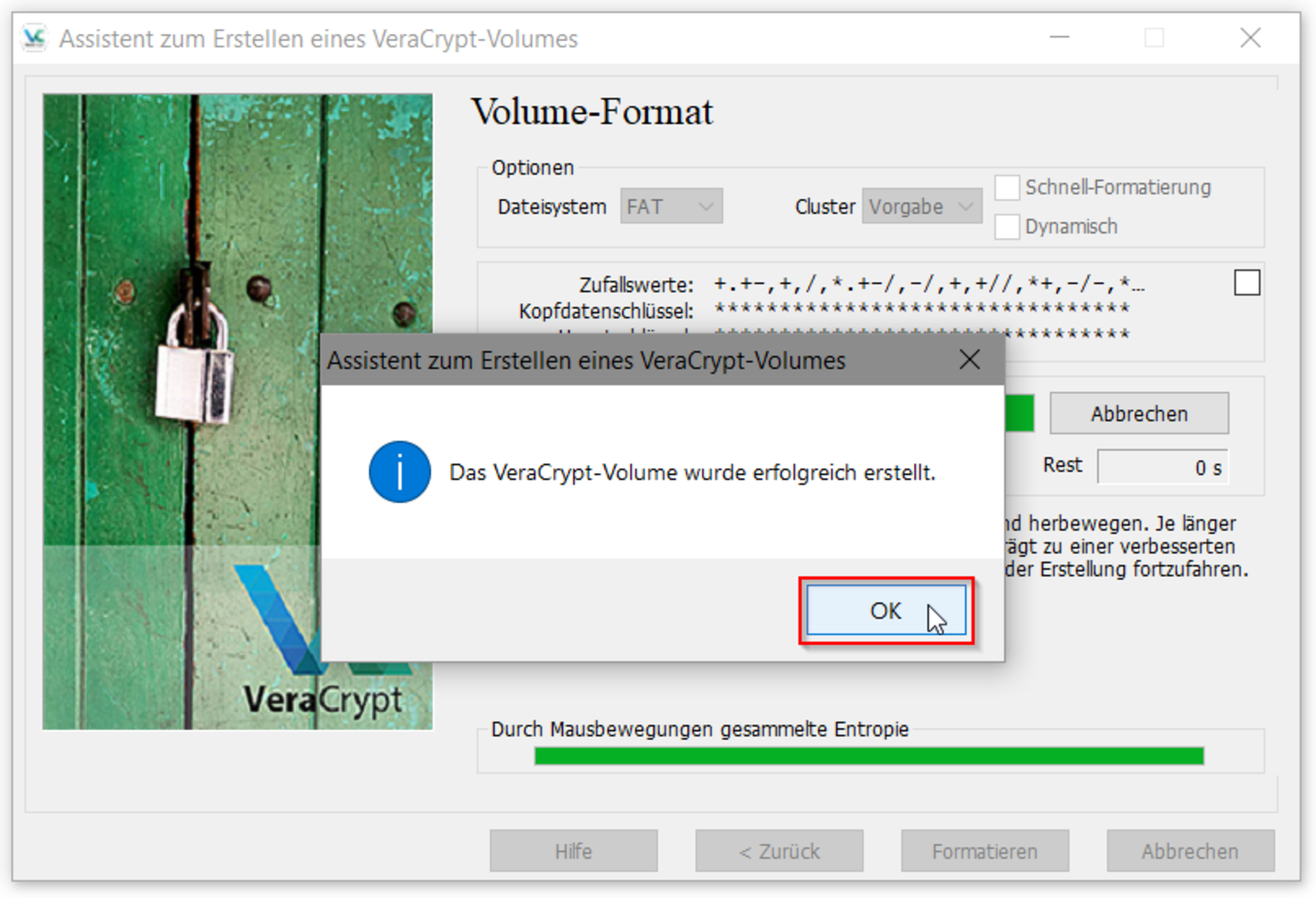Viewport: 1316px width, 898px height.
Task: Click Abbrechen next to progress bar
Action: click(1139, 414)
